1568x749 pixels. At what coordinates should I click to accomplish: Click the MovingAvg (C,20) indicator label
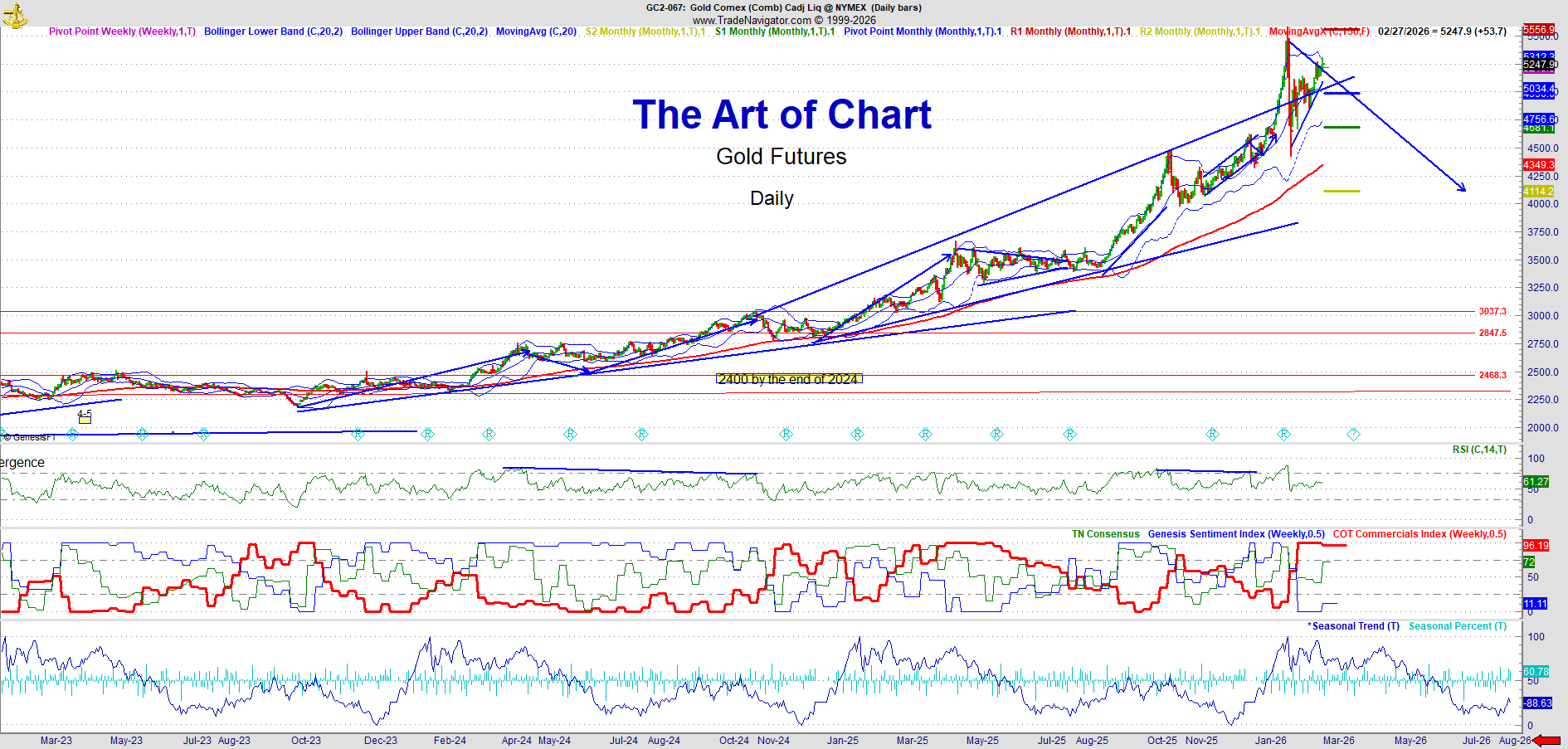click(536, 32)
